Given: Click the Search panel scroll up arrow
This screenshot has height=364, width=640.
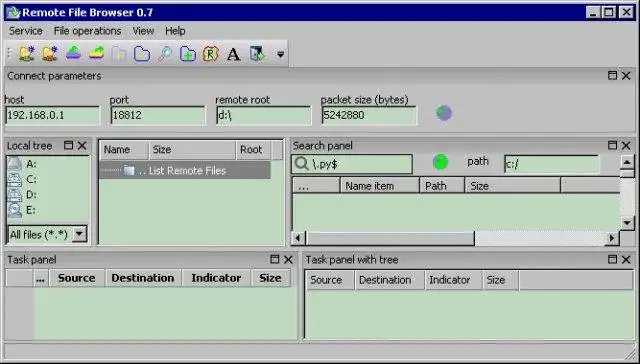Looking at the screenshot, I should [x=627, y=162].
